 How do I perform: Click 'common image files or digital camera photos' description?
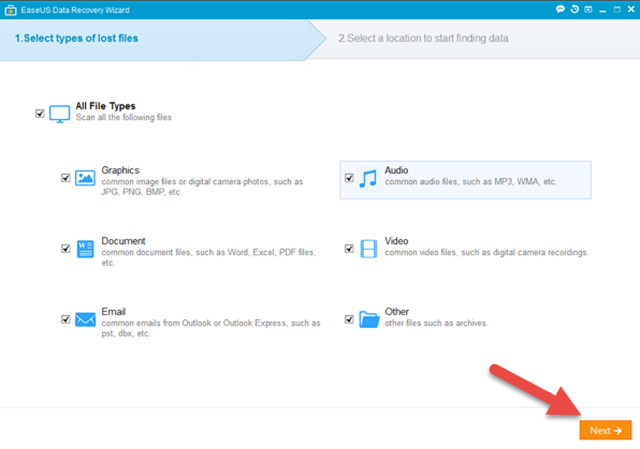pos(202,187)
